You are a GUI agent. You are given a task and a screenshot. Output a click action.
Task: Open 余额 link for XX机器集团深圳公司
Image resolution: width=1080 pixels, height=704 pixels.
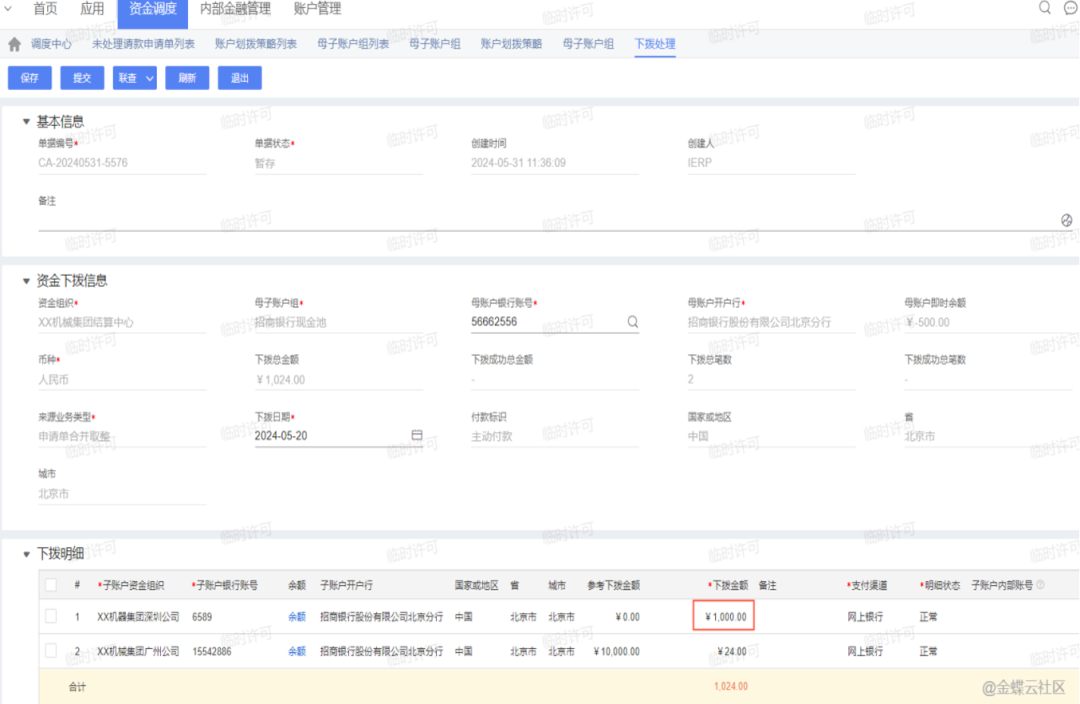pos(297,617)
